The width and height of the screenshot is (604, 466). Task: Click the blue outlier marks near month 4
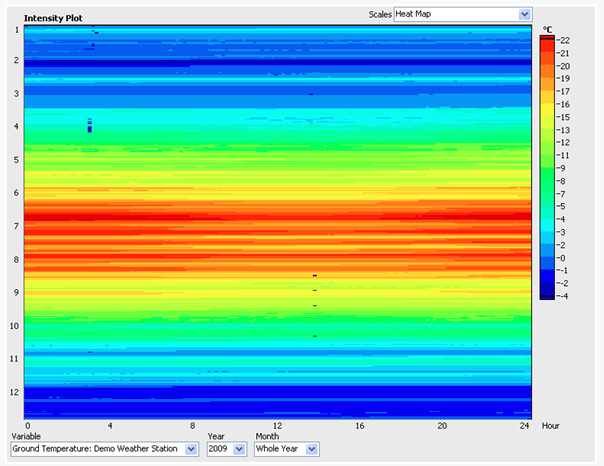click(x=90, y=125)
